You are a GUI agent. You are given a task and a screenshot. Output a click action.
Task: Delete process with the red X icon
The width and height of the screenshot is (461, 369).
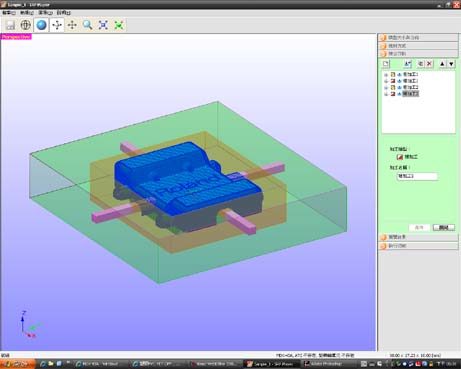pyautogui.click(x=429, y=64)
